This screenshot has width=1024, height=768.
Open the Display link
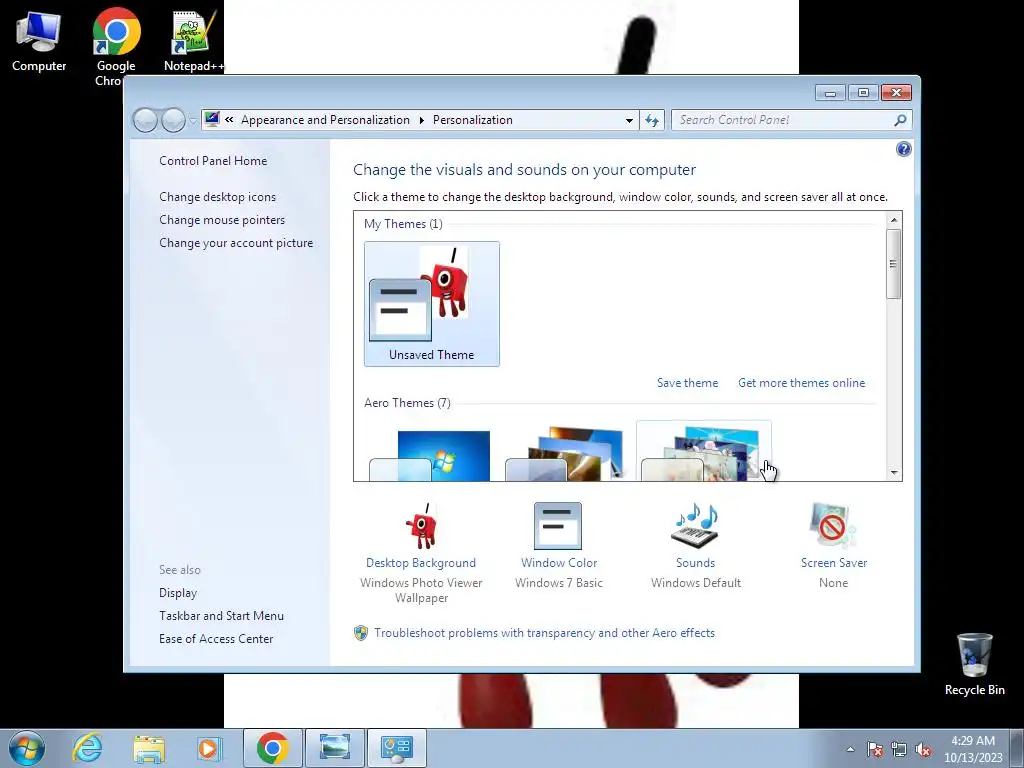click(x=178, y=593)
